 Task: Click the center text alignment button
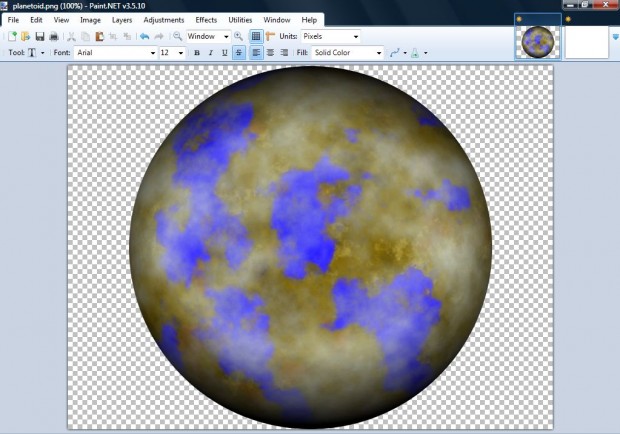[270, 52]
